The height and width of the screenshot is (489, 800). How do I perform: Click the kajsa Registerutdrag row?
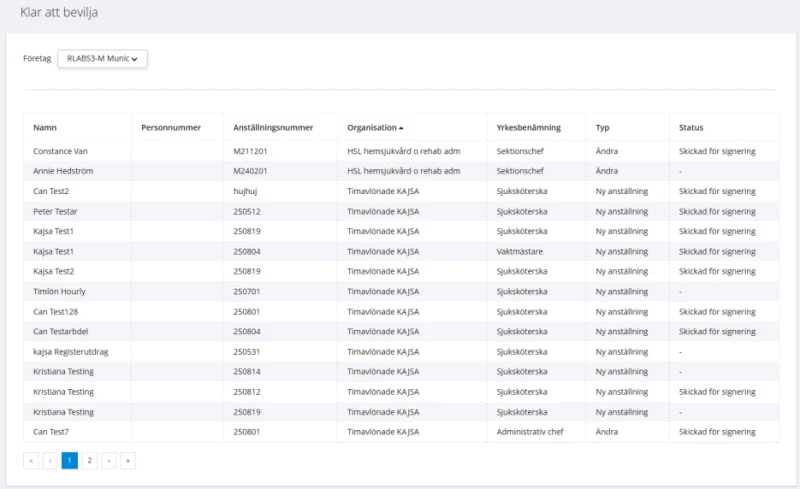coord(68,352)
